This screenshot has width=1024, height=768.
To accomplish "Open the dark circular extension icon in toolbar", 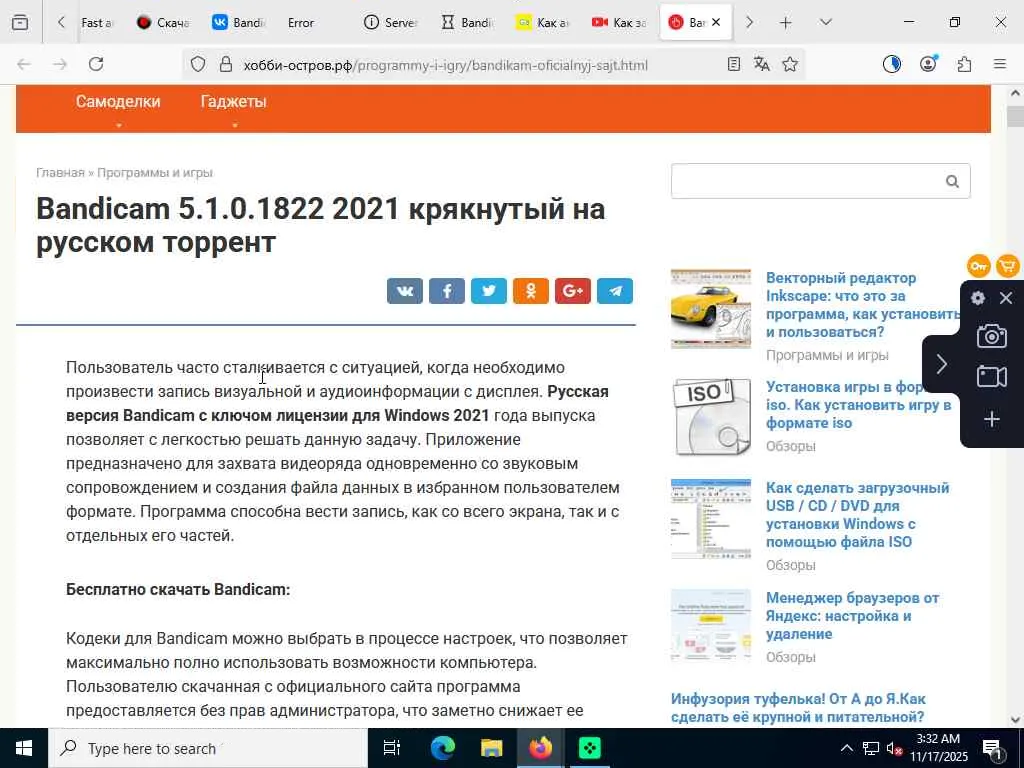I will point(892,64).
